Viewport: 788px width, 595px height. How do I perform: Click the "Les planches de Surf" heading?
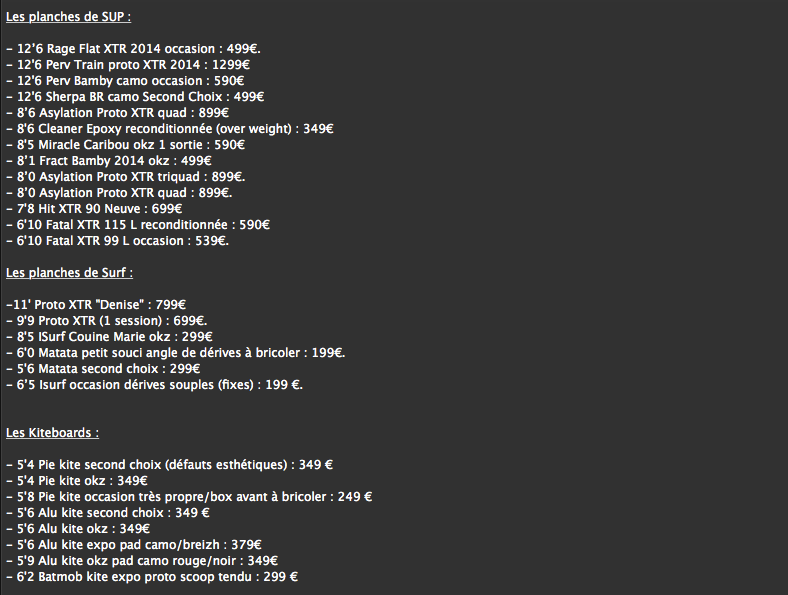70,272
